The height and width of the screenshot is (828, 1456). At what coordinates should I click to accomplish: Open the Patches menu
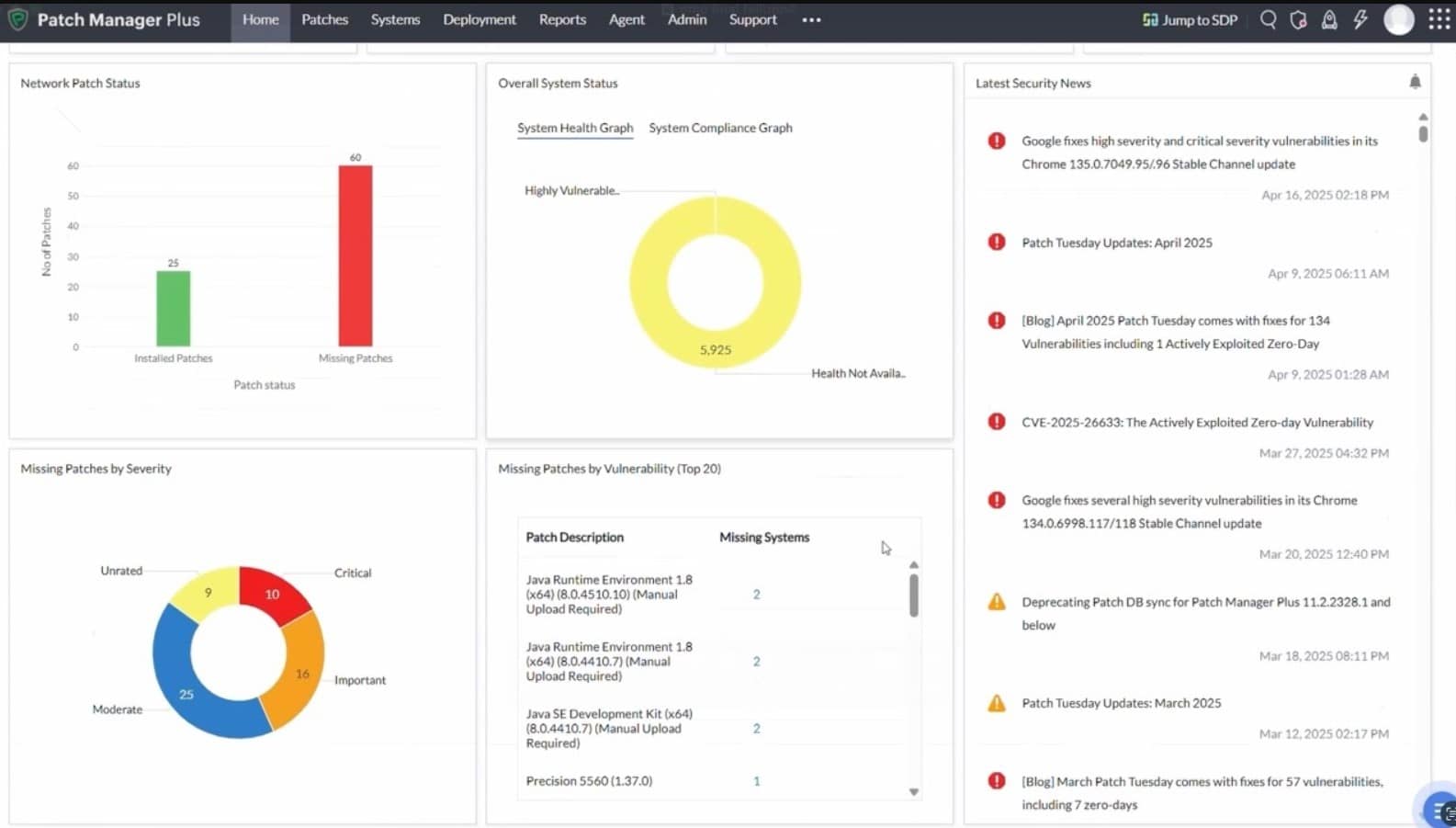click(325, 19)
